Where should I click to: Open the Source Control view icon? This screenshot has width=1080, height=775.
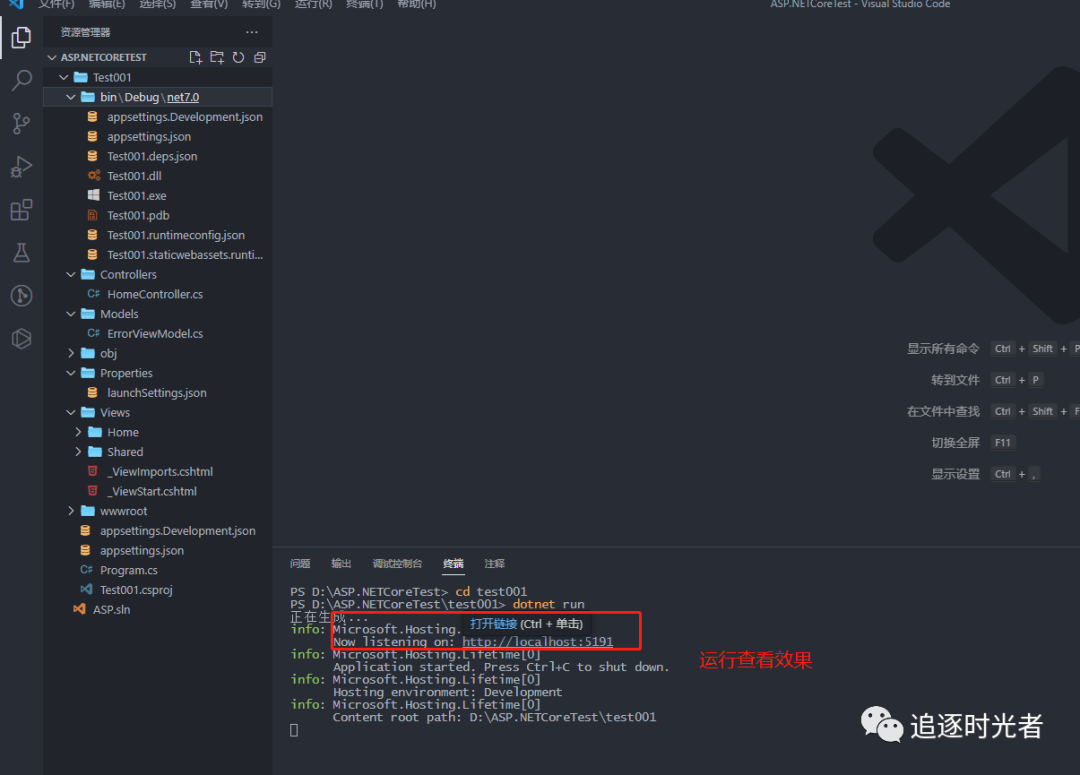click(x=21, y=124)
